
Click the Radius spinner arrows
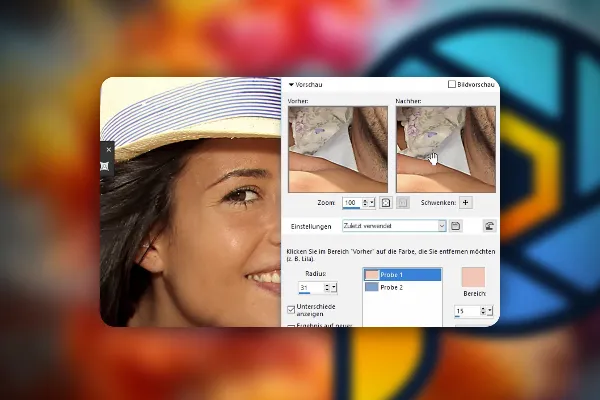coord(327,287)
